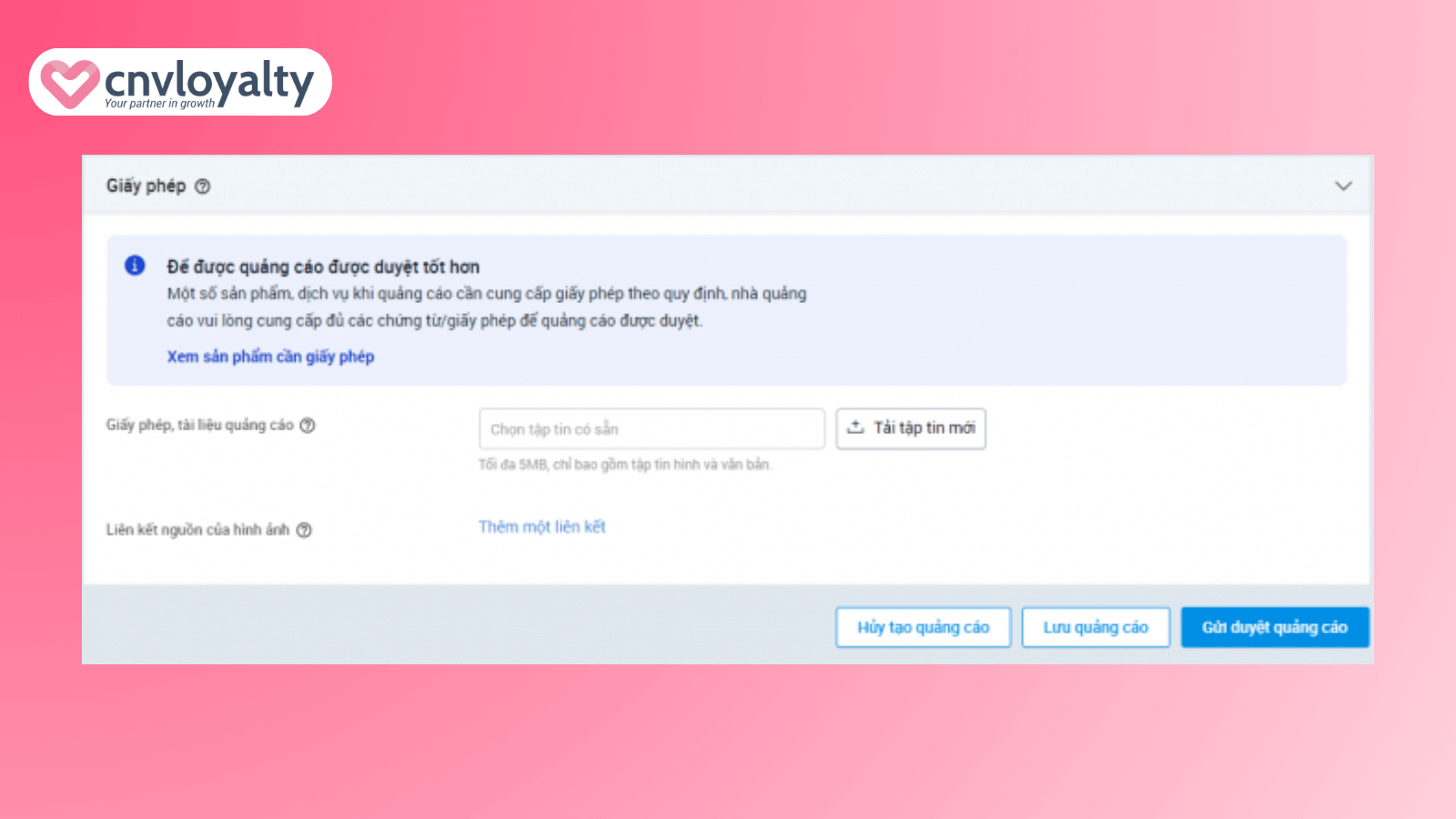
Task: Click the cnvloyalty brand name text
Action: [209, 80]
